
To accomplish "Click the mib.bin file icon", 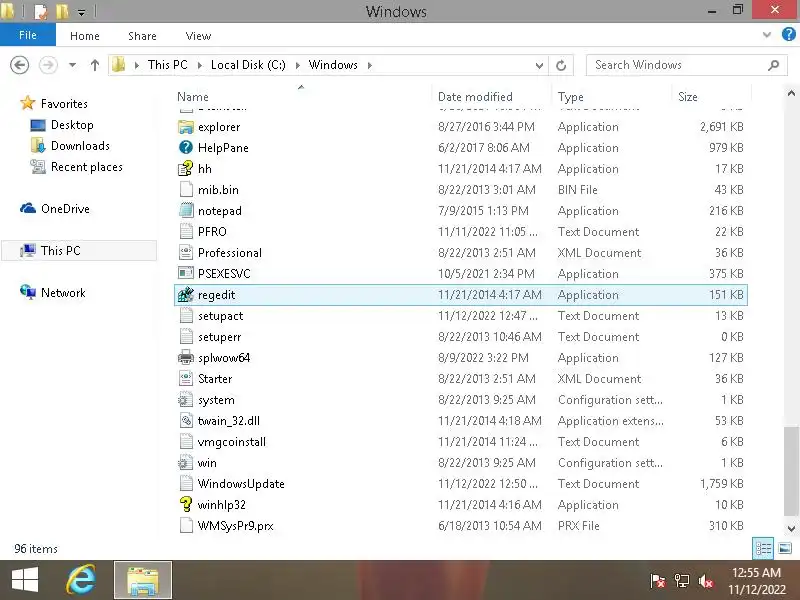I will 186,190.
